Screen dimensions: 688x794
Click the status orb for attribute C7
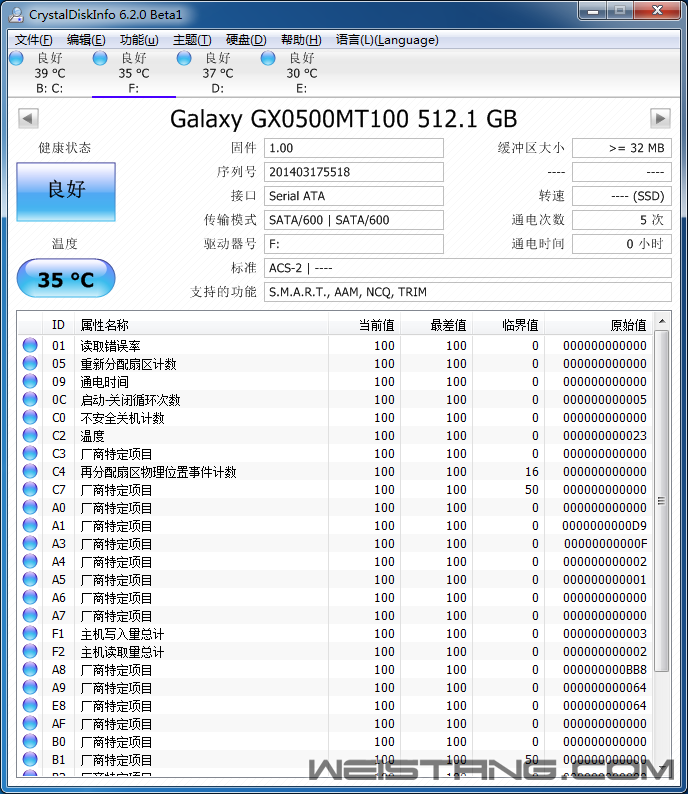pos(30,489)
